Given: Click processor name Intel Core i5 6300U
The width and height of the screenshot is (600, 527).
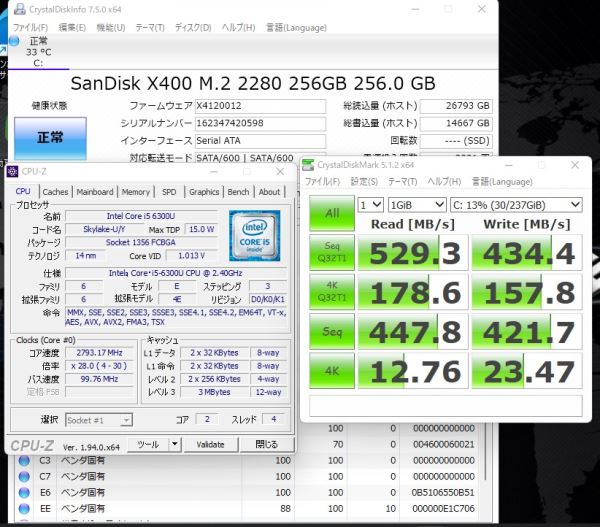Looking at the screenshot, I should point(141,216).
